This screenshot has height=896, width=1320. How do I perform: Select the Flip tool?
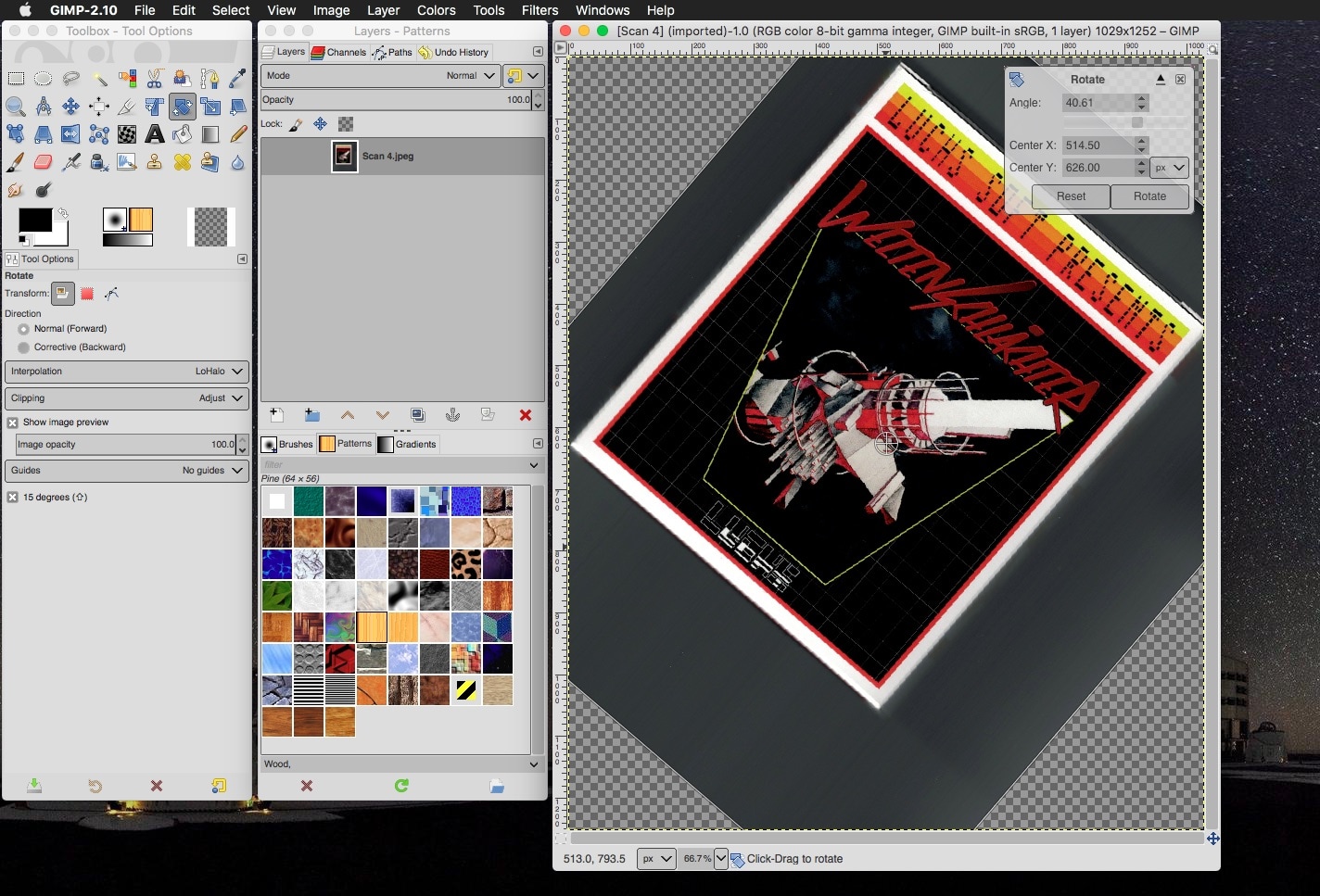[70, 134]
